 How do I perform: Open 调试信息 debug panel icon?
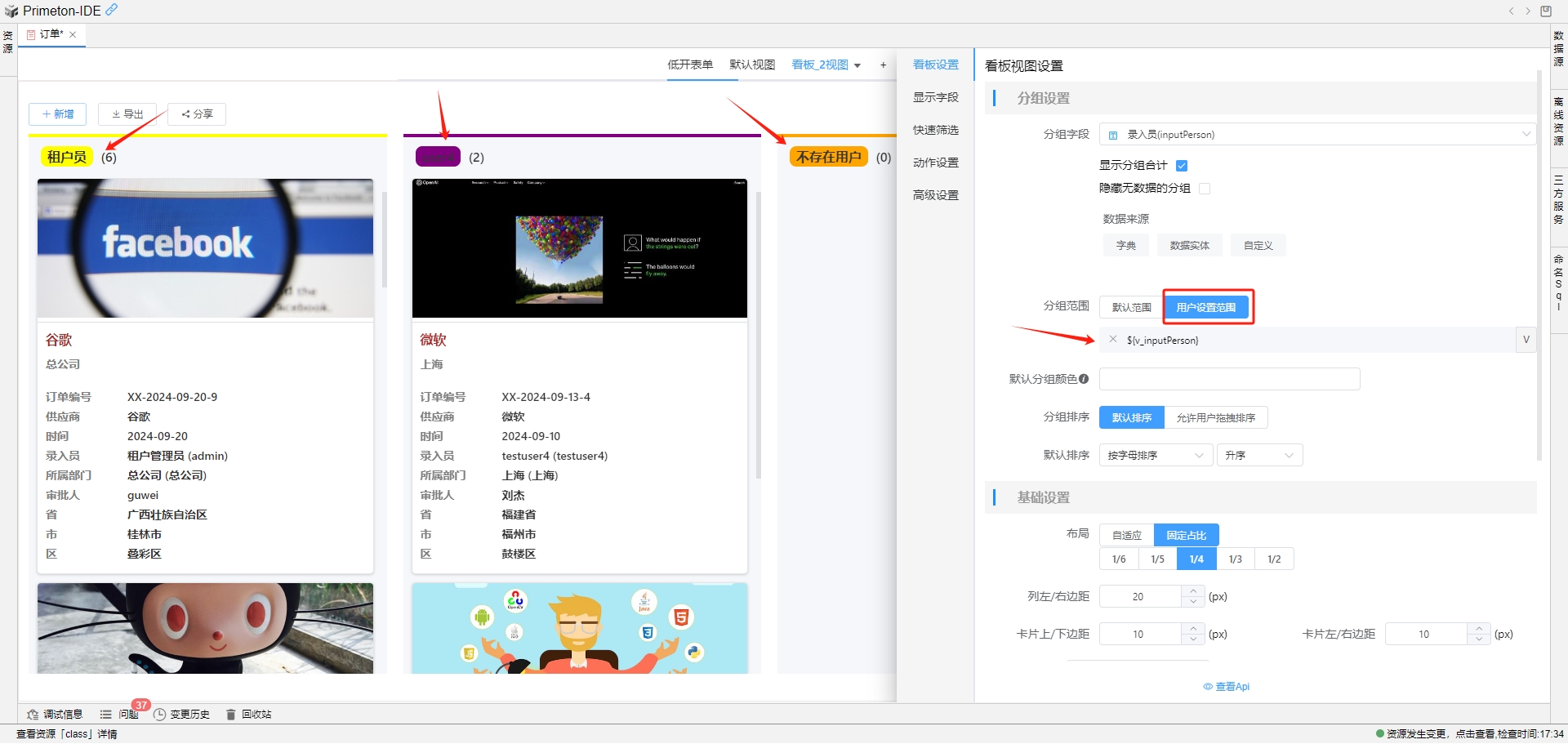(33, 715)
